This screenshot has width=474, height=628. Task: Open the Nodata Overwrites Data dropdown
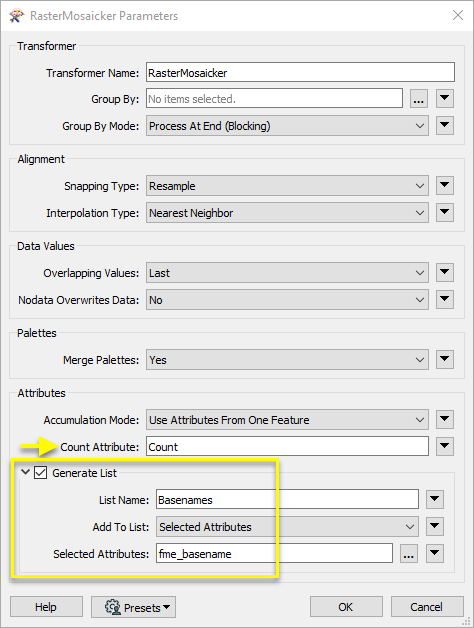click(x=287, y=300)
